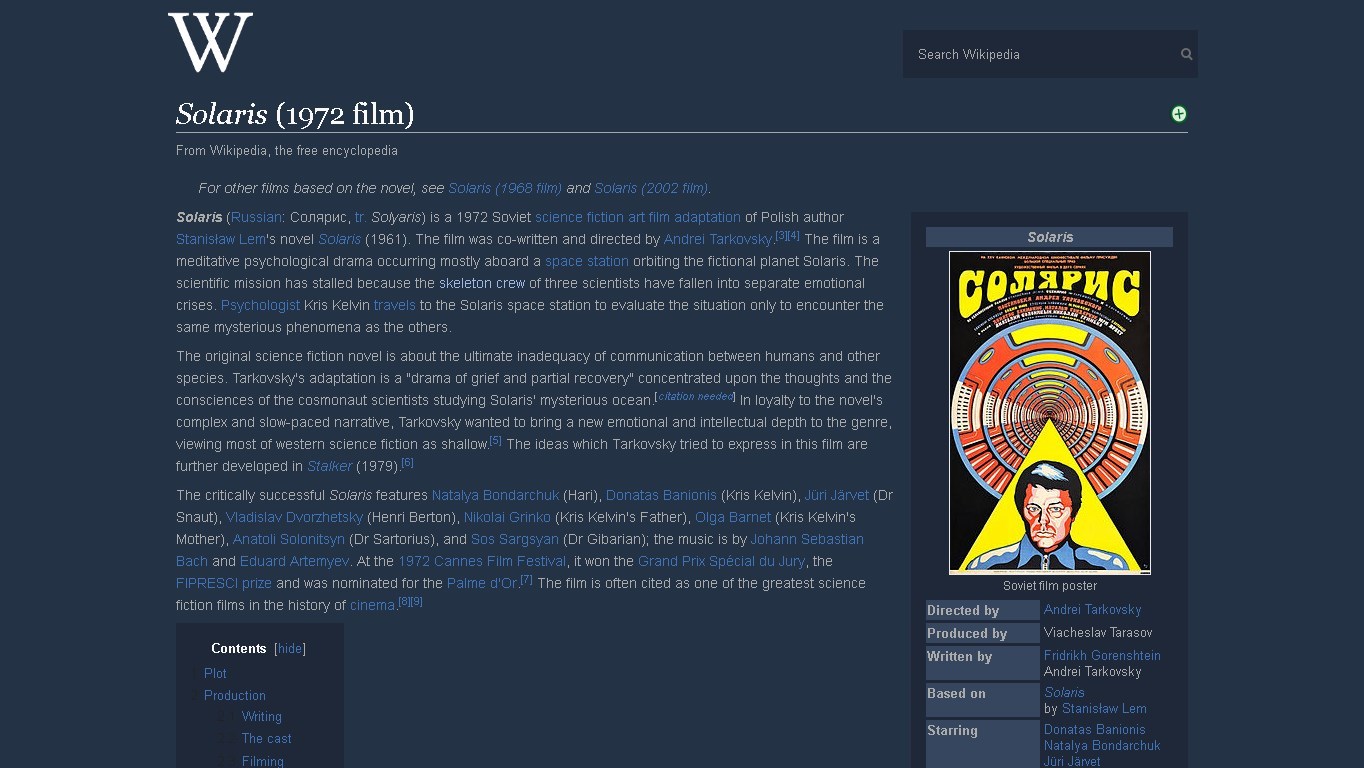
Task: Open Andrei Tarkovsky in infobox Directed by
Action: click(x=1092, y=610)
